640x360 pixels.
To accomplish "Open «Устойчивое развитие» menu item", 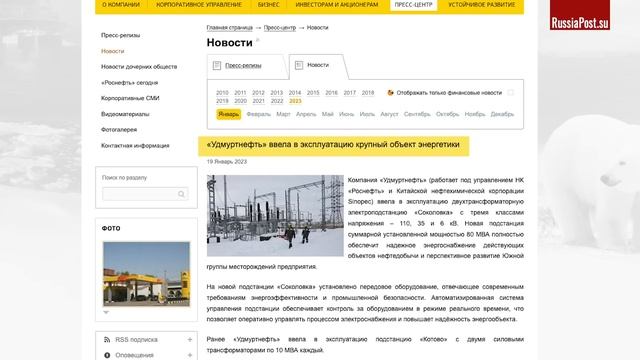I will [x=482, y=5].
